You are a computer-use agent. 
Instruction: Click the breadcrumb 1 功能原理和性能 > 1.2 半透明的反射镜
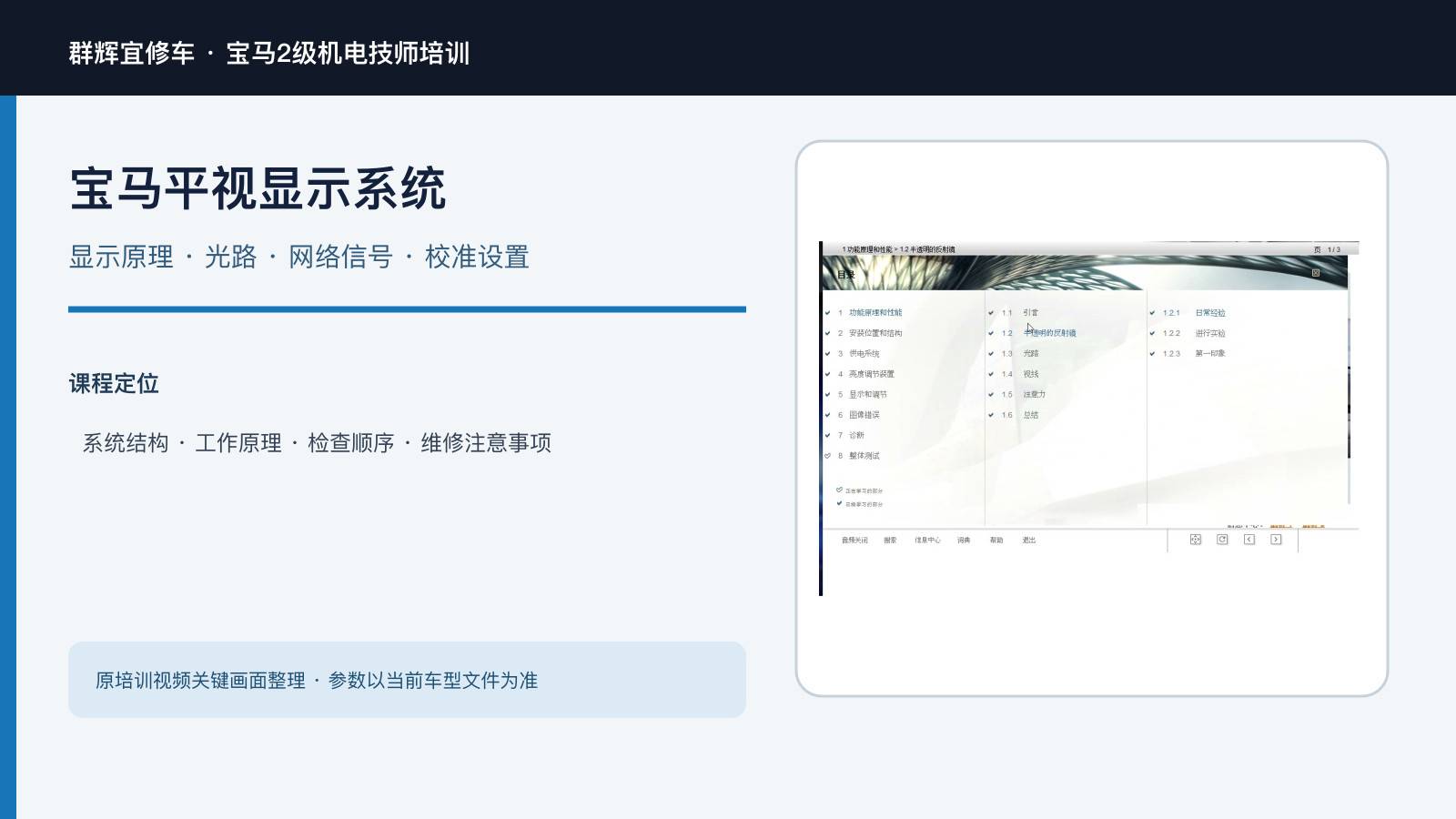(898, 249)
